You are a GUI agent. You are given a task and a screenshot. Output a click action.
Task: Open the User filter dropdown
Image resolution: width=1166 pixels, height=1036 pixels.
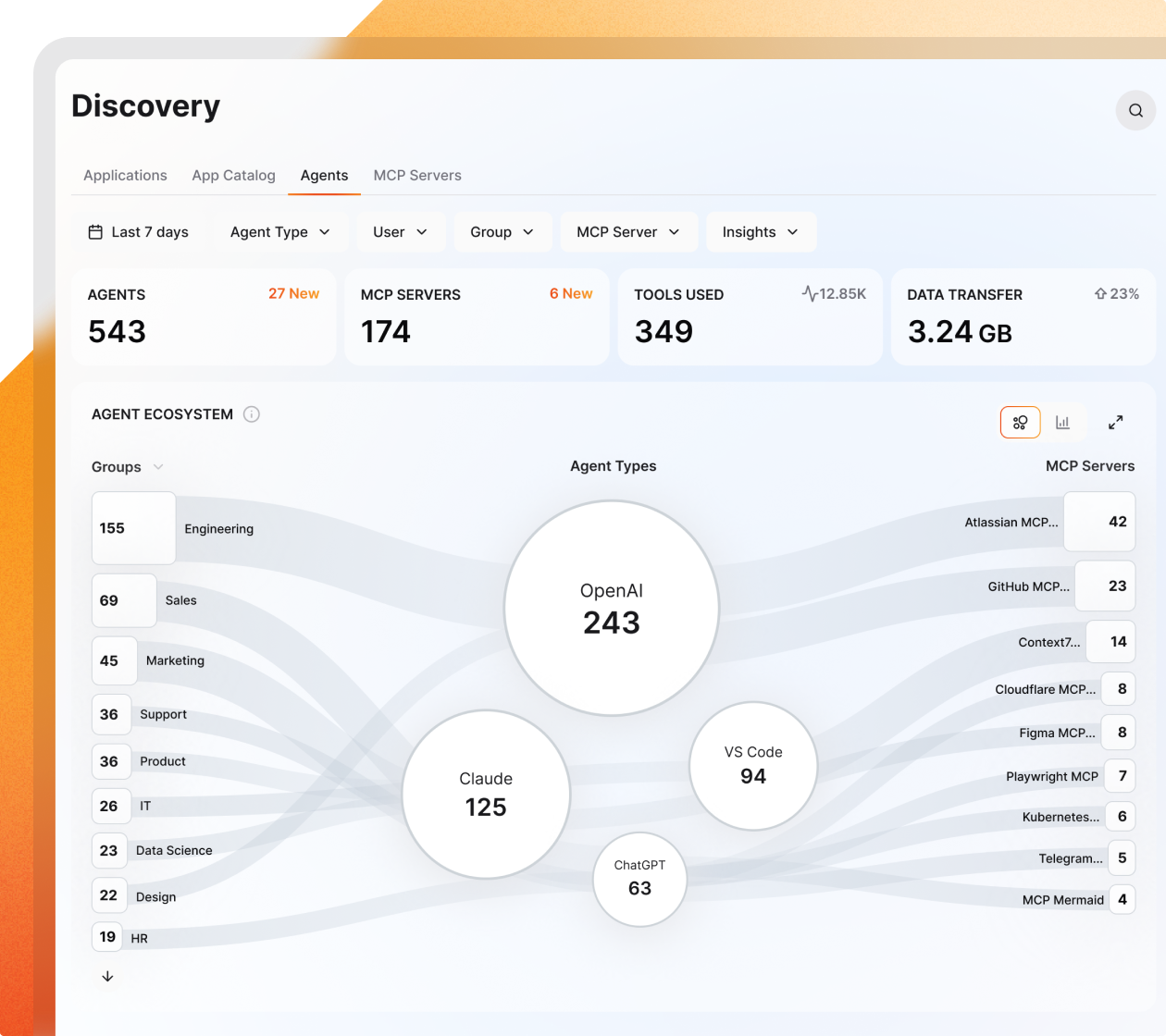[400, 231]
